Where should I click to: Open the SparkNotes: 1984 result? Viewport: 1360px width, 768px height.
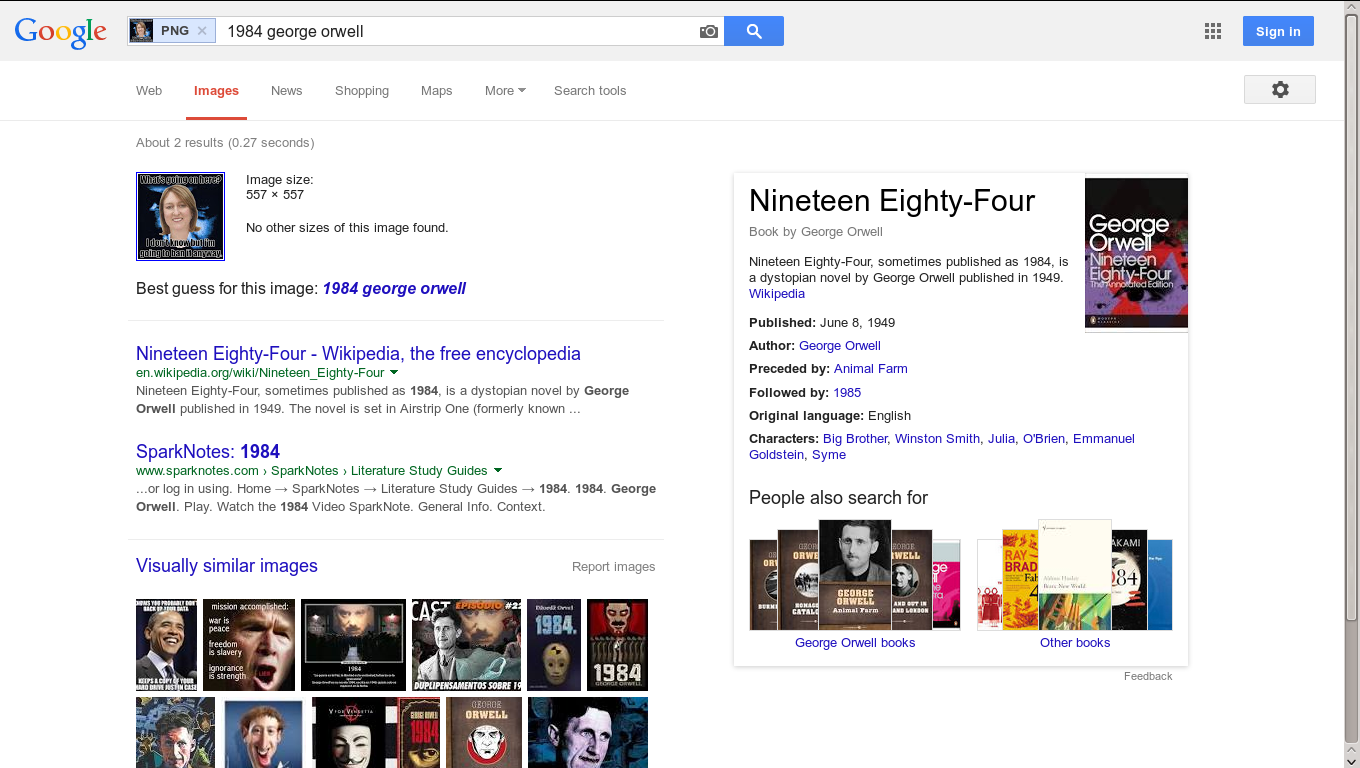[x=208, y=451]
